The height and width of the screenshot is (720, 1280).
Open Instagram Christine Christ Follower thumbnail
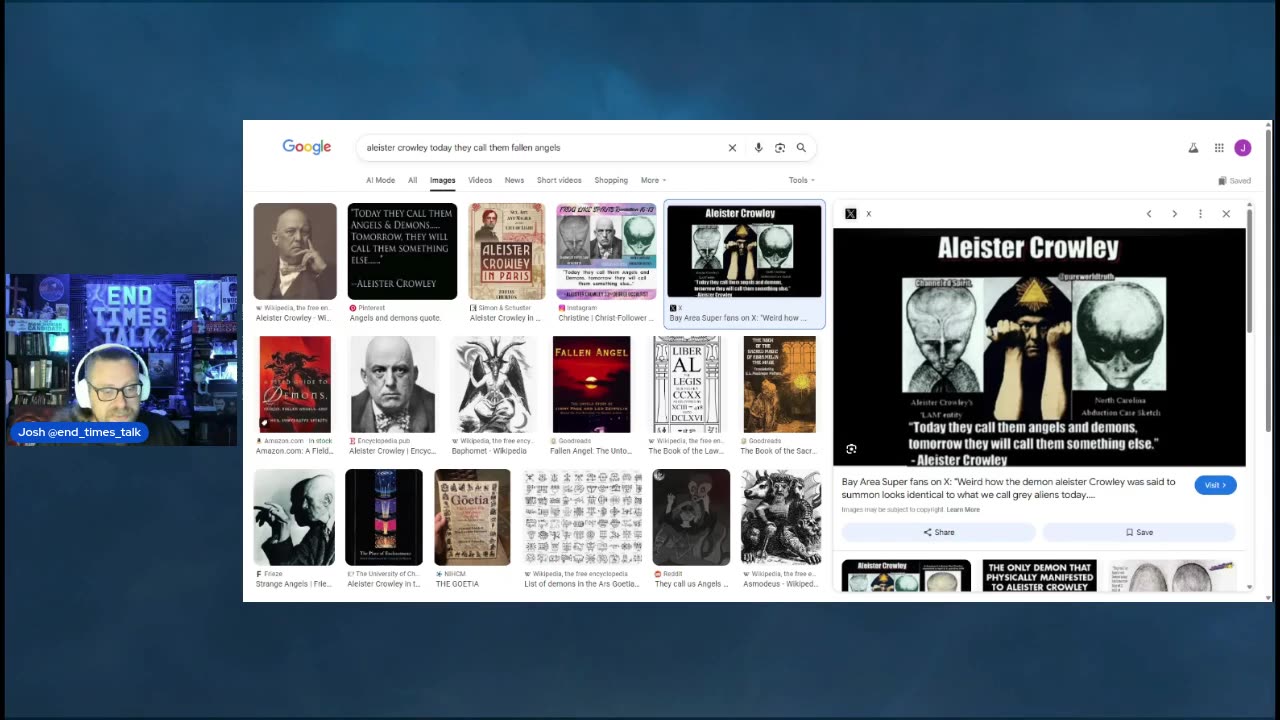coord(606,251)
